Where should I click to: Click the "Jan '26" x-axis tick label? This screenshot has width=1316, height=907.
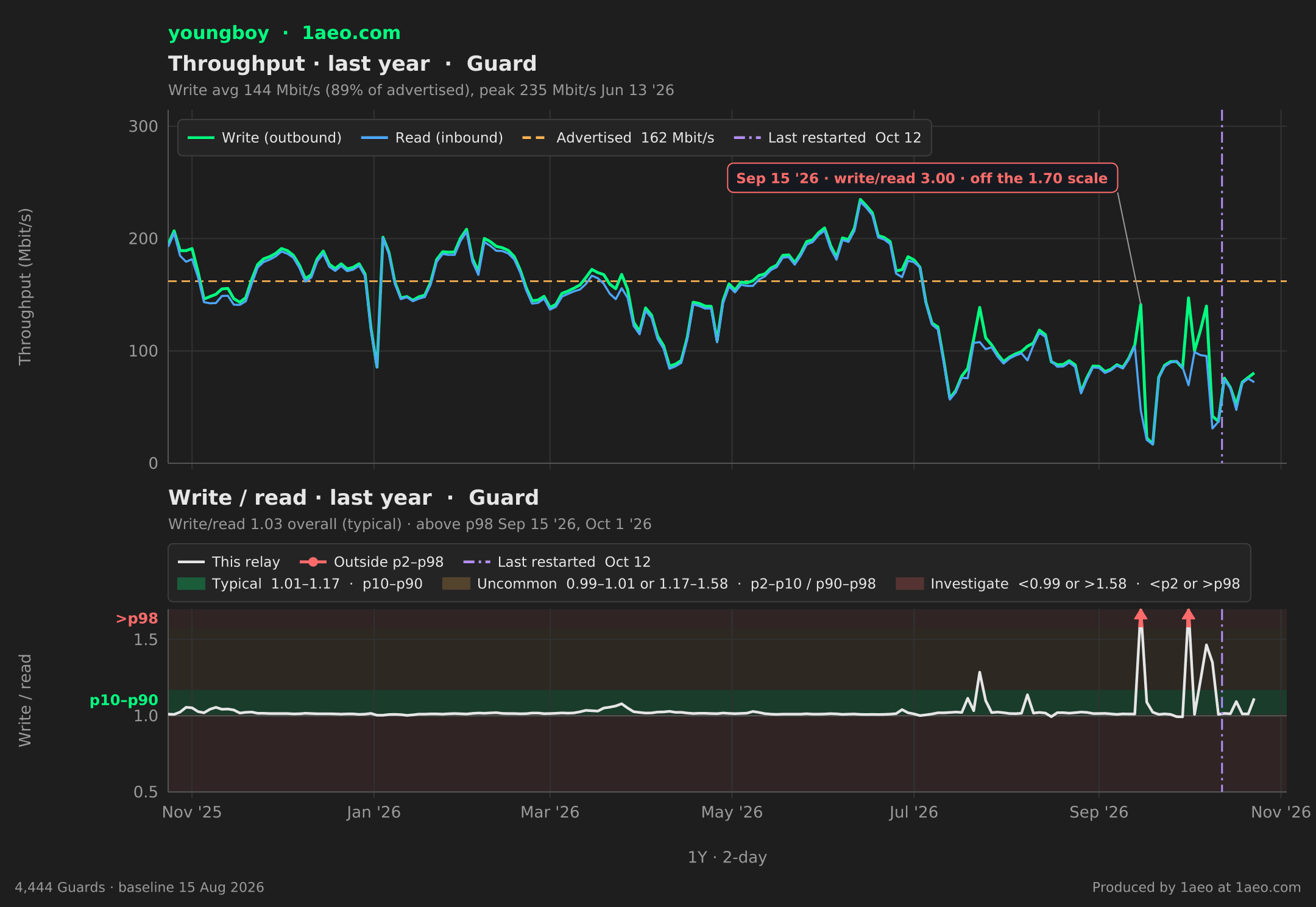click(373, 813)
